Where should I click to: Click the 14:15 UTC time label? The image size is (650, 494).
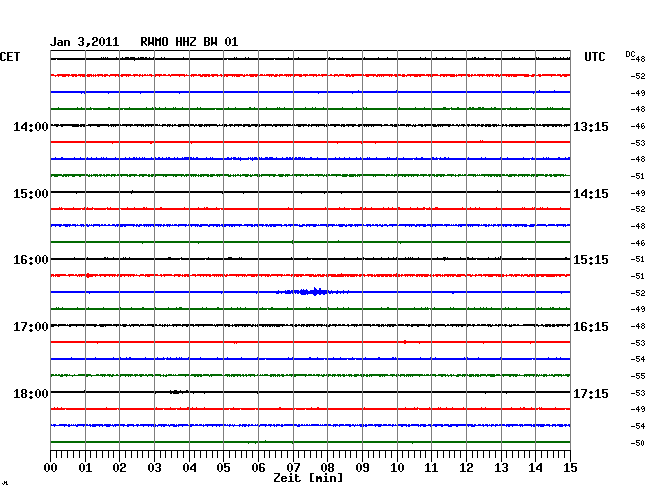click(591, 194)
